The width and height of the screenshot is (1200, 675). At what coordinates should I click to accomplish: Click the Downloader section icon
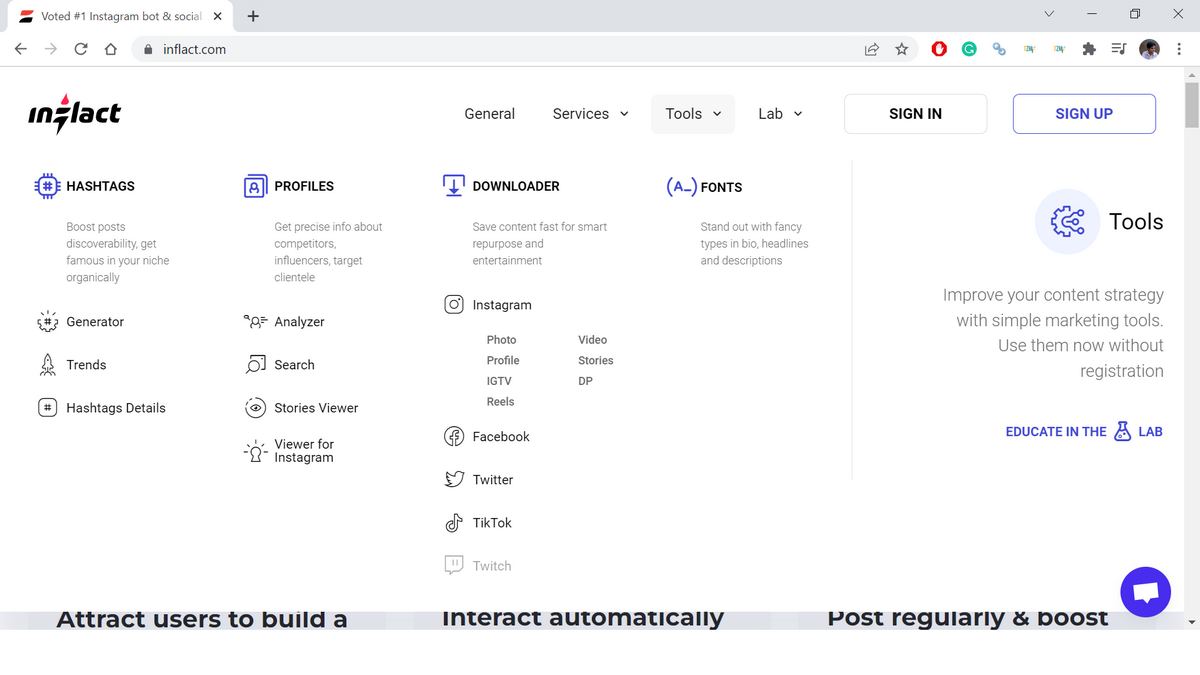tap(454, 185)
